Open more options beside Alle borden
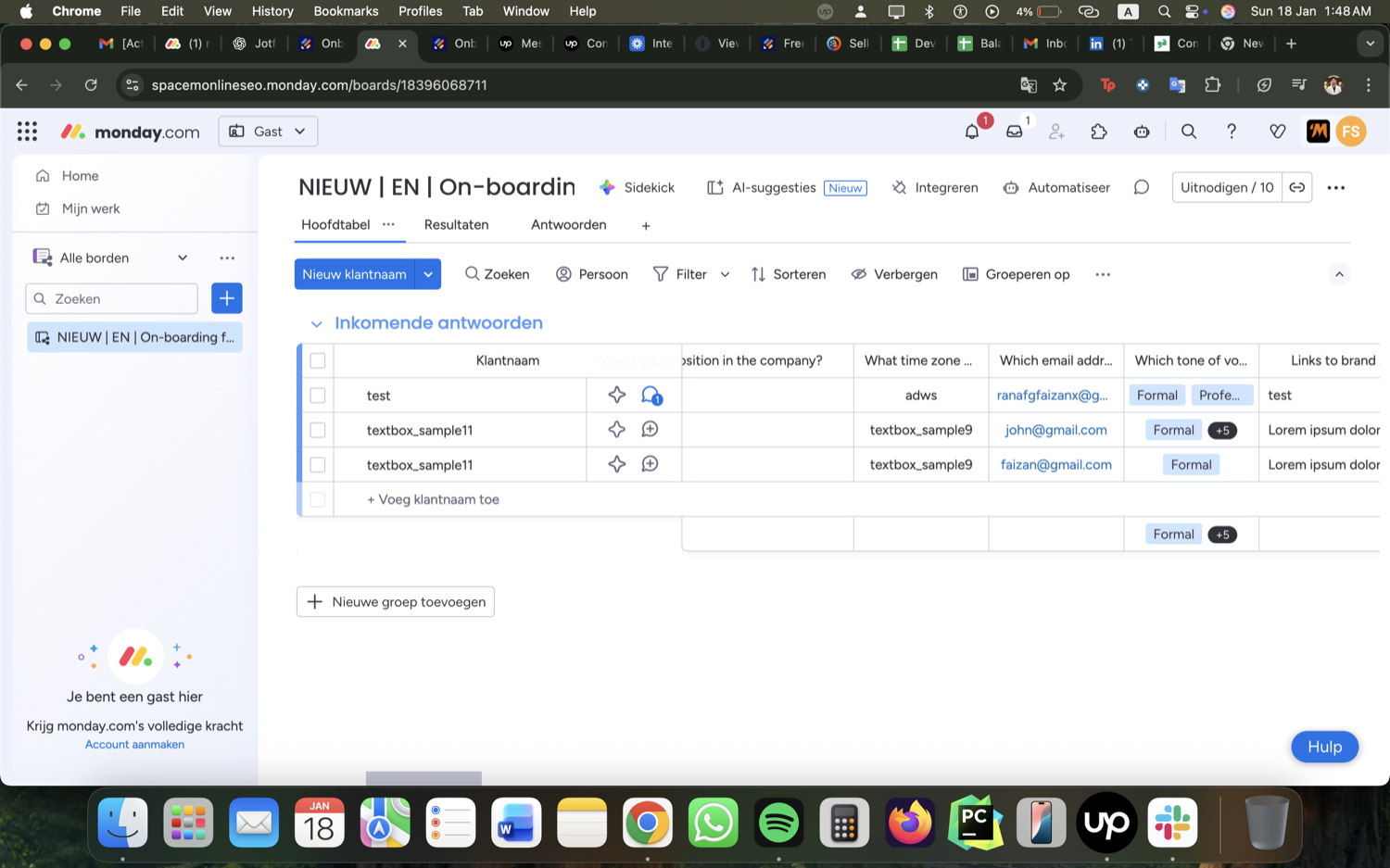This screenshot has width=1390, height=868. click(227, 258)
